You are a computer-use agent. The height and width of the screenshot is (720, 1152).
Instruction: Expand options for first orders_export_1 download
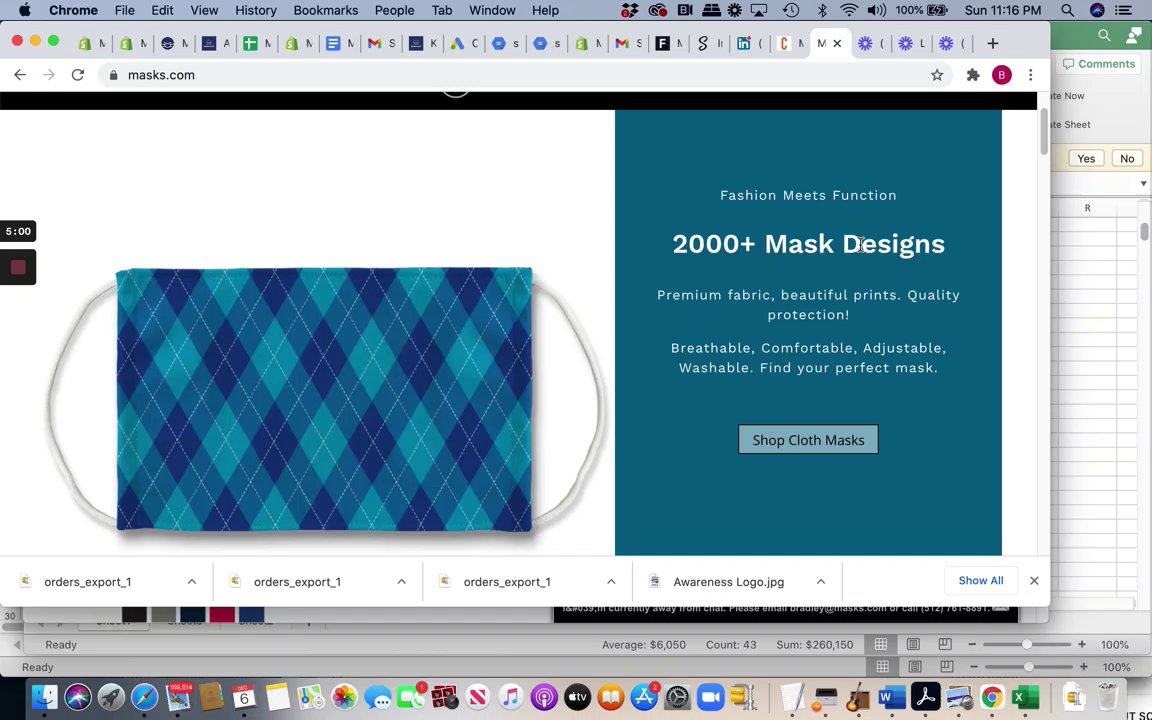(192, 581)
